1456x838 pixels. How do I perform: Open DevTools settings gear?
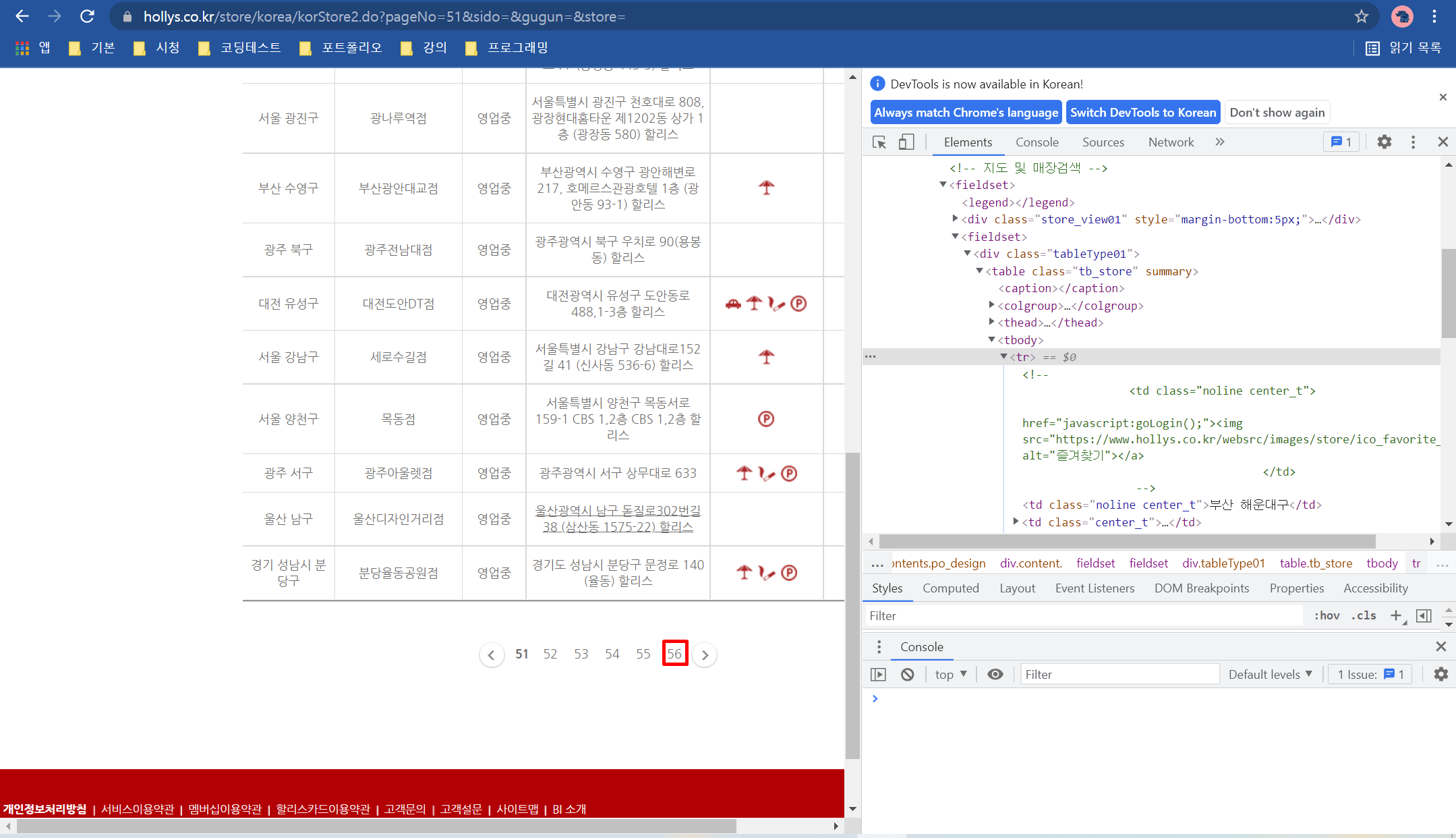coord(1384,142)
